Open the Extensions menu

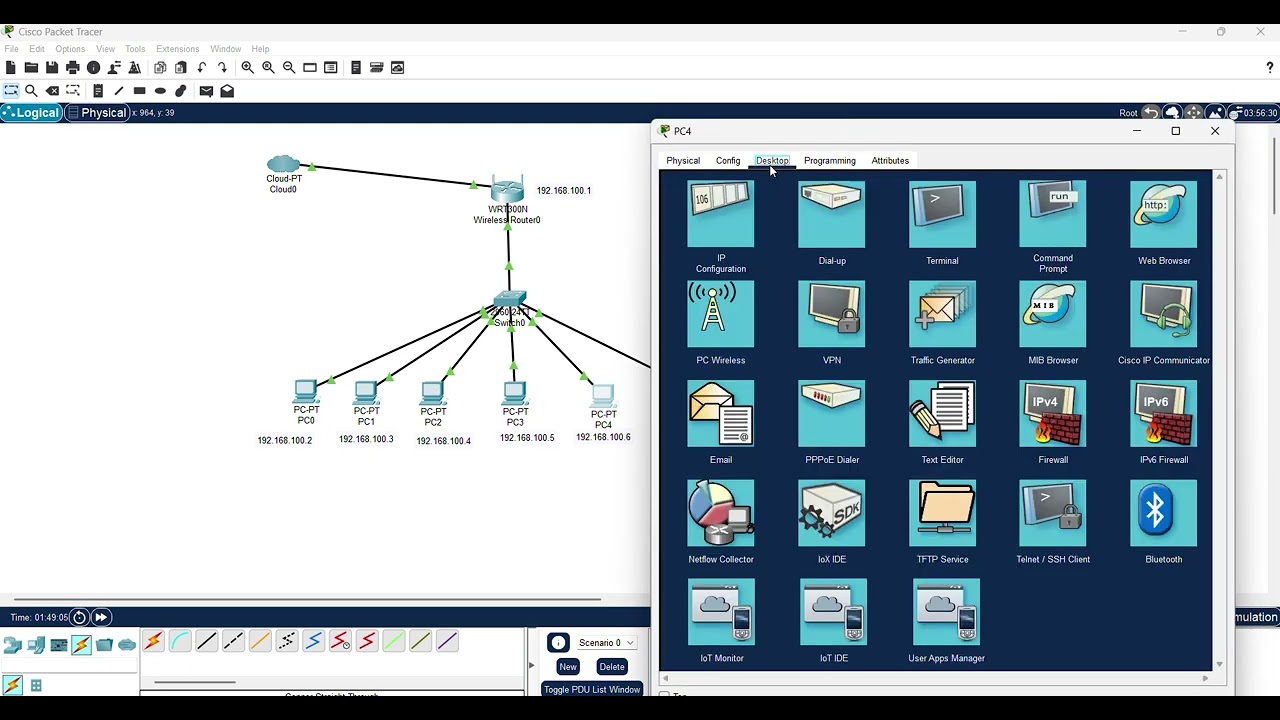tap(178, 49)
